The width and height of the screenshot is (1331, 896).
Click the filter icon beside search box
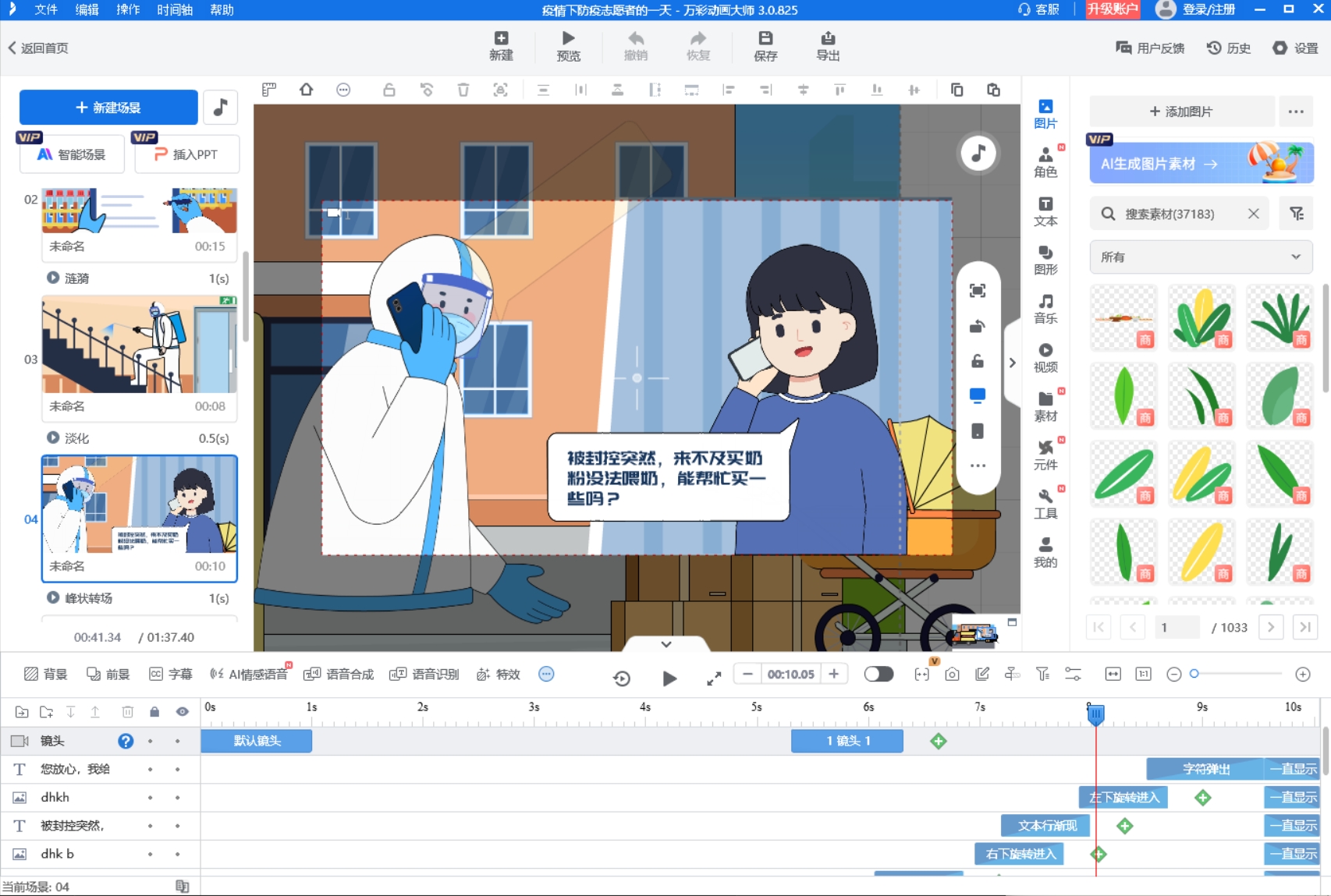click(x=1296, y=214)
